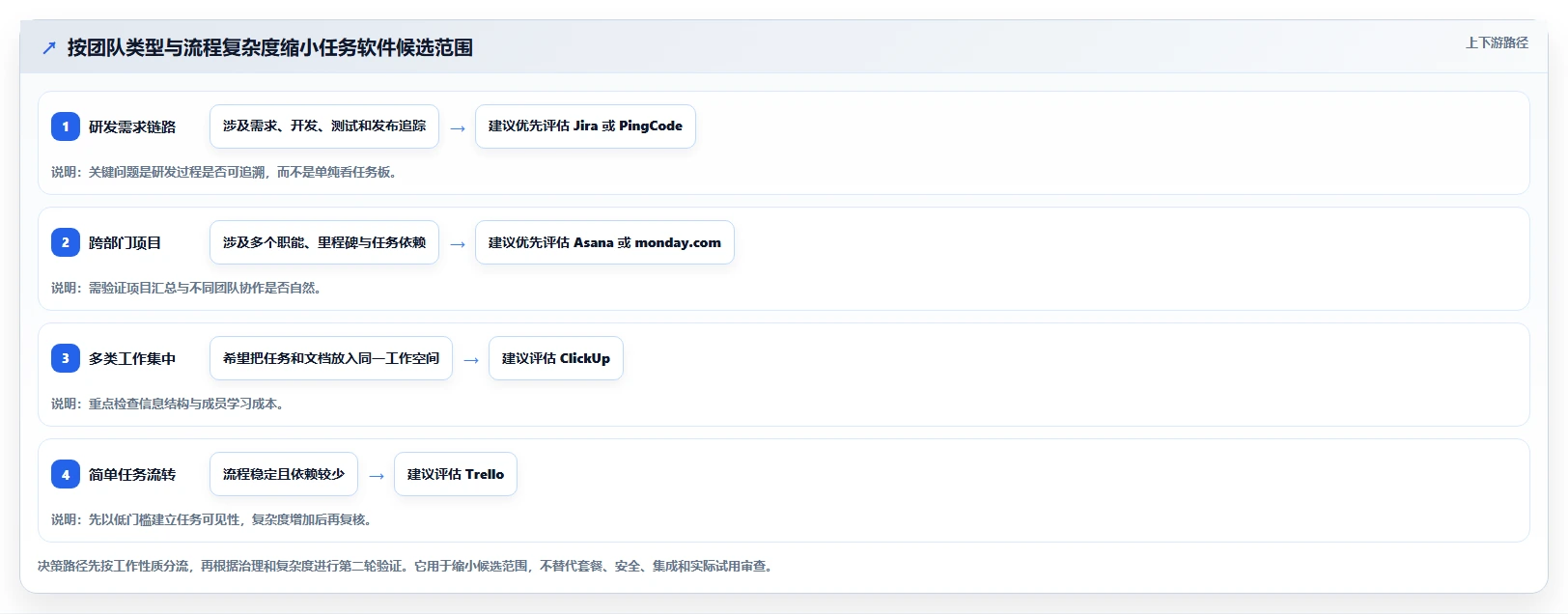Click the arrow pointing to the Trello recommendation
The width and height of the screenshot is (1568, 614).
377,476
